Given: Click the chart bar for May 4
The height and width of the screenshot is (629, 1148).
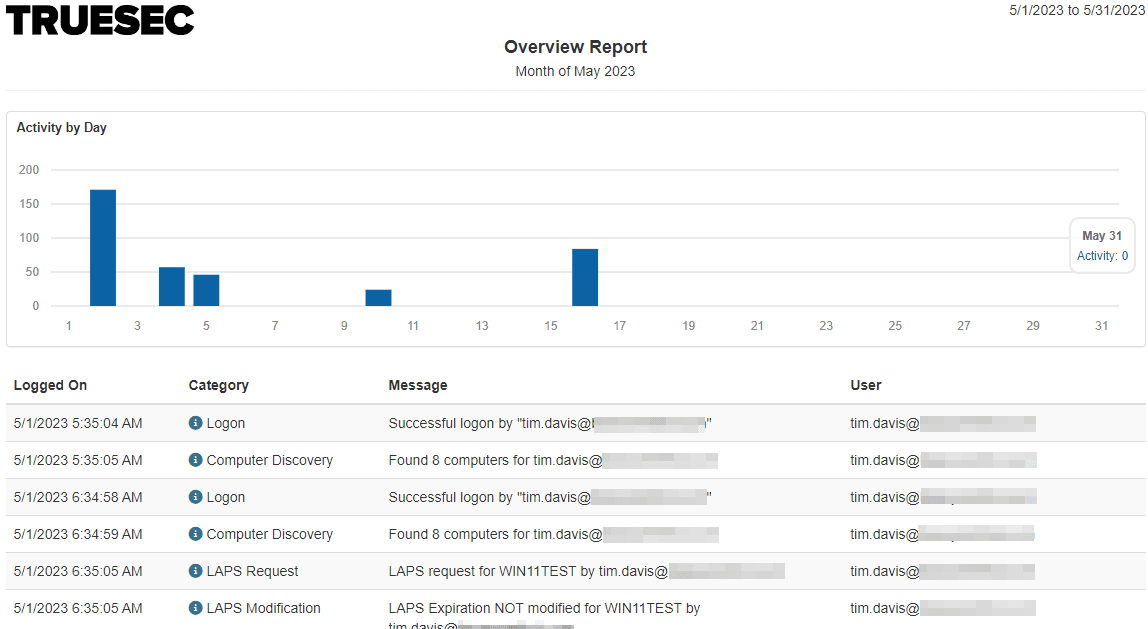Looking at the screenshot, I should (x=172, y=287).
